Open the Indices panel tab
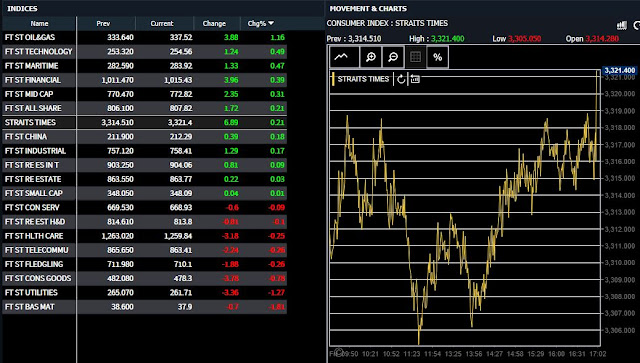The width and height of the screenshot is (640, 363). 22,9
